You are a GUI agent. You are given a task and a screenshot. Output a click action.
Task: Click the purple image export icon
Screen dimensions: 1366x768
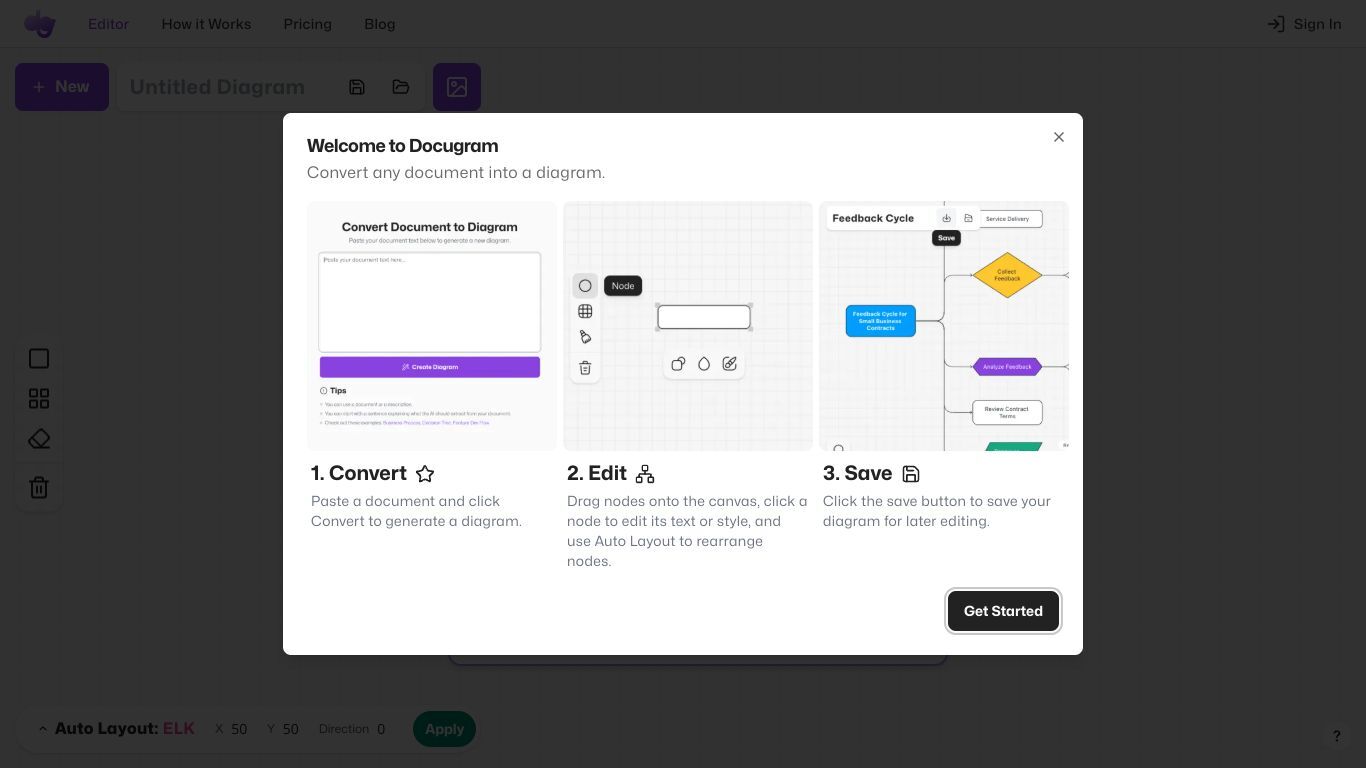tap(457, 87)
